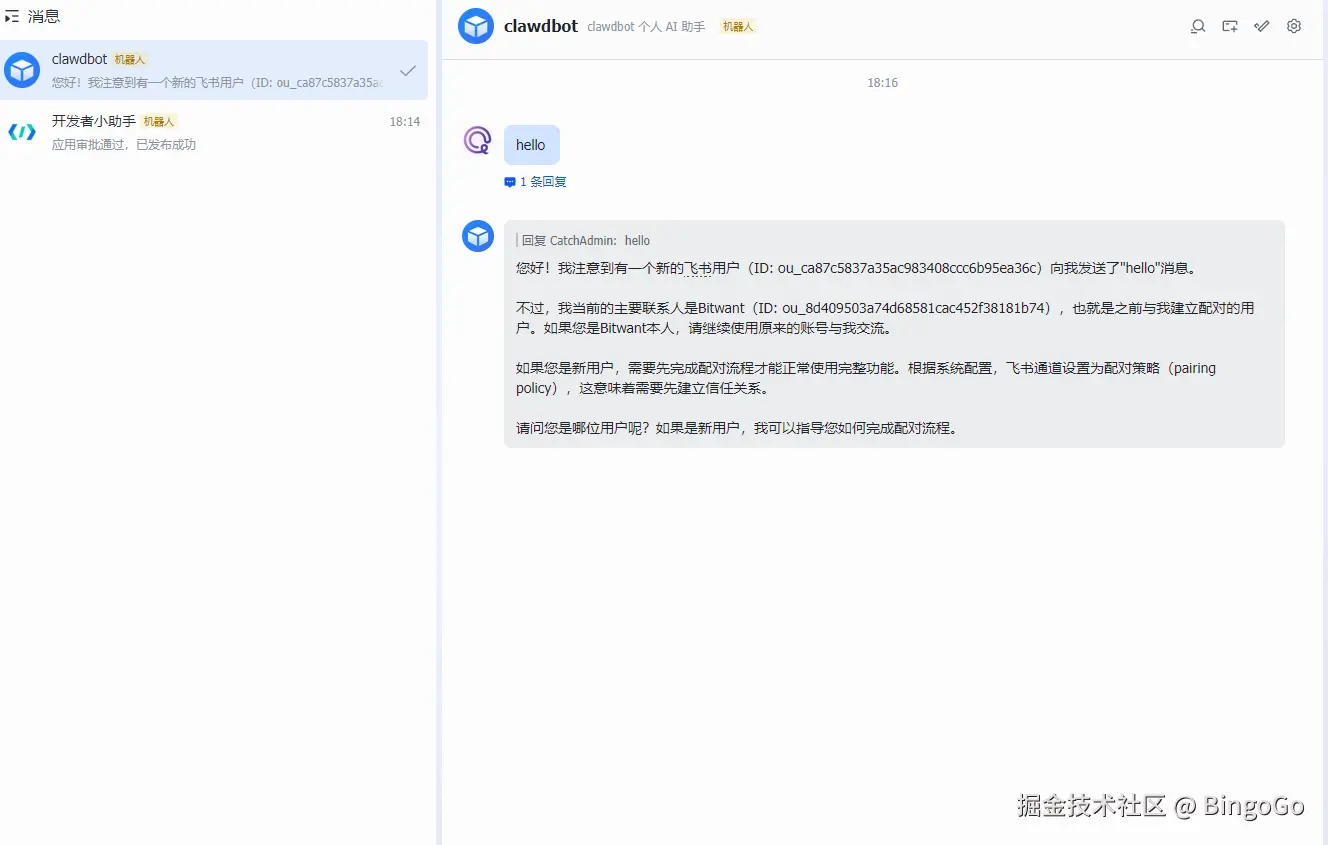Mark messages as read via the double-check icon
The image size is (1328, 845).
[1261, 26]
